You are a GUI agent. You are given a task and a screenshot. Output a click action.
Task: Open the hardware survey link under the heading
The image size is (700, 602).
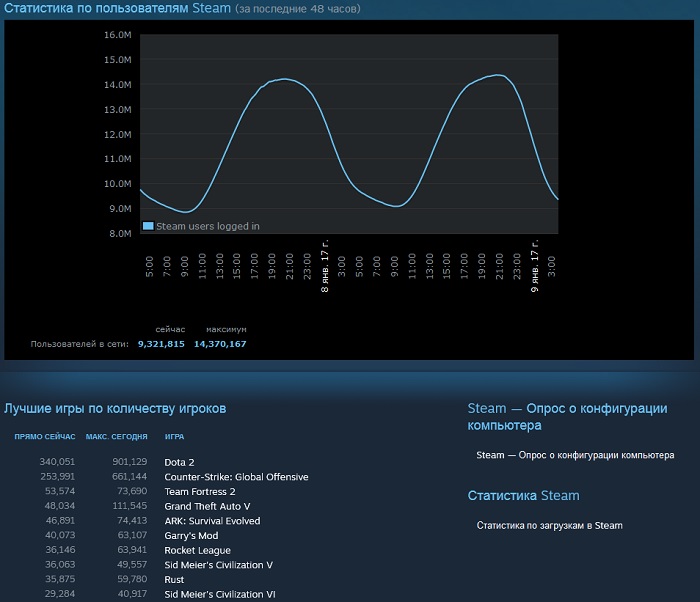click(x=575, y=456)
